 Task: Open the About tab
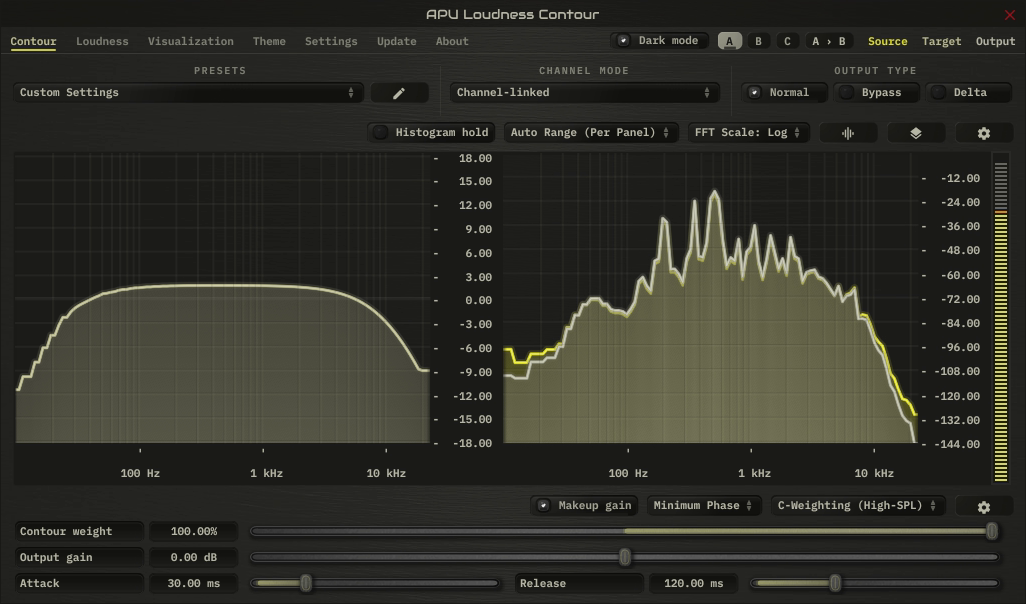tap(452, 41)
